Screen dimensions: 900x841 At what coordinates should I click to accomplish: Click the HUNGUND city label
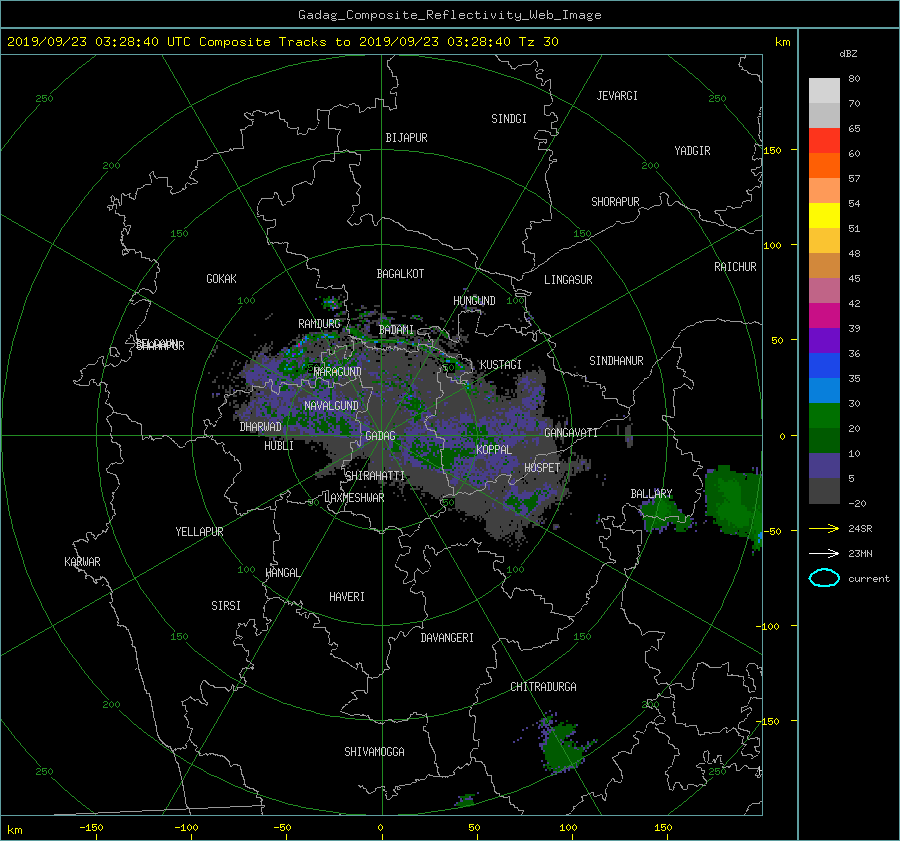click(x=474, y=301)
